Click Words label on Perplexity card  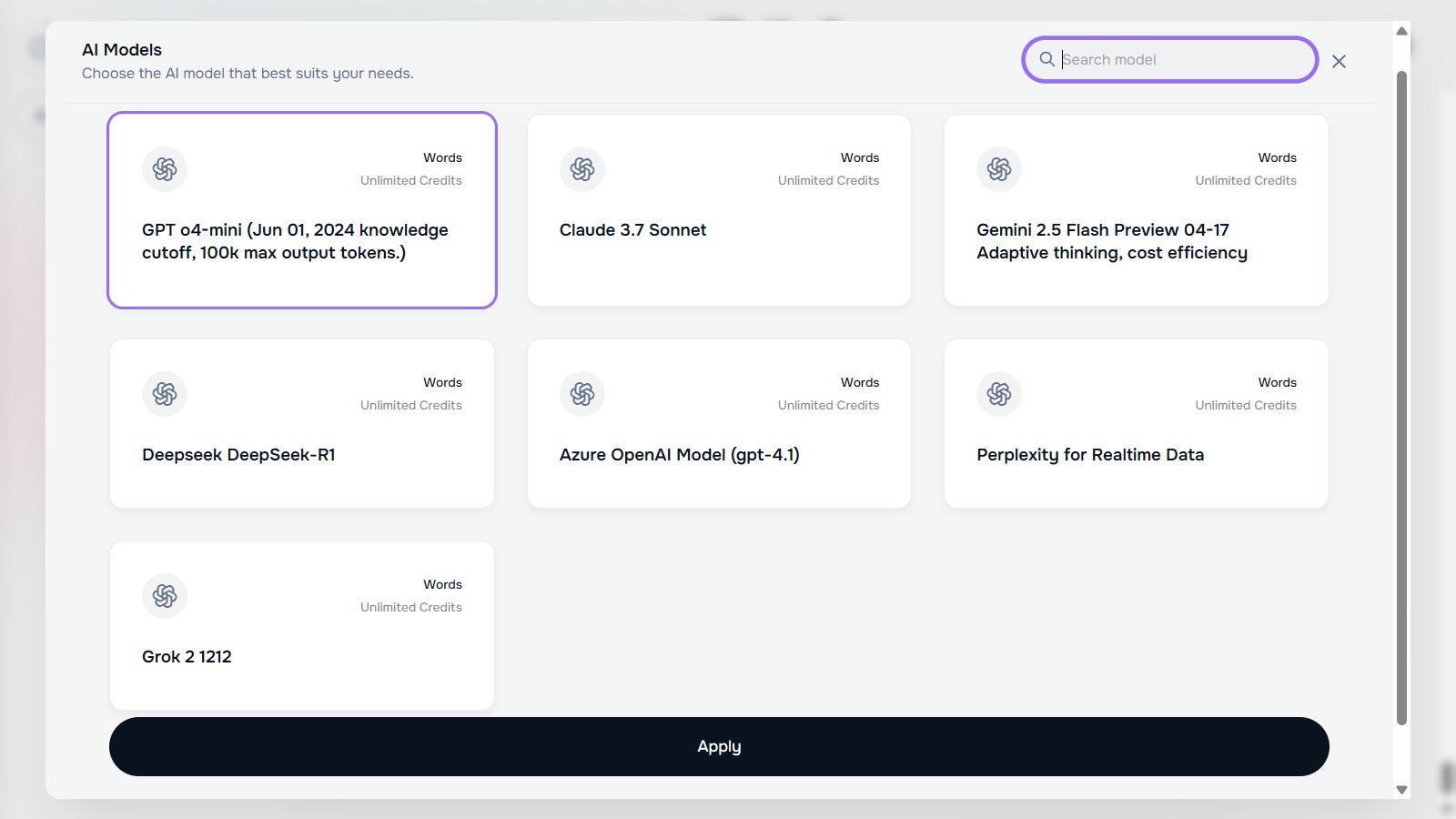(1278, 382)
